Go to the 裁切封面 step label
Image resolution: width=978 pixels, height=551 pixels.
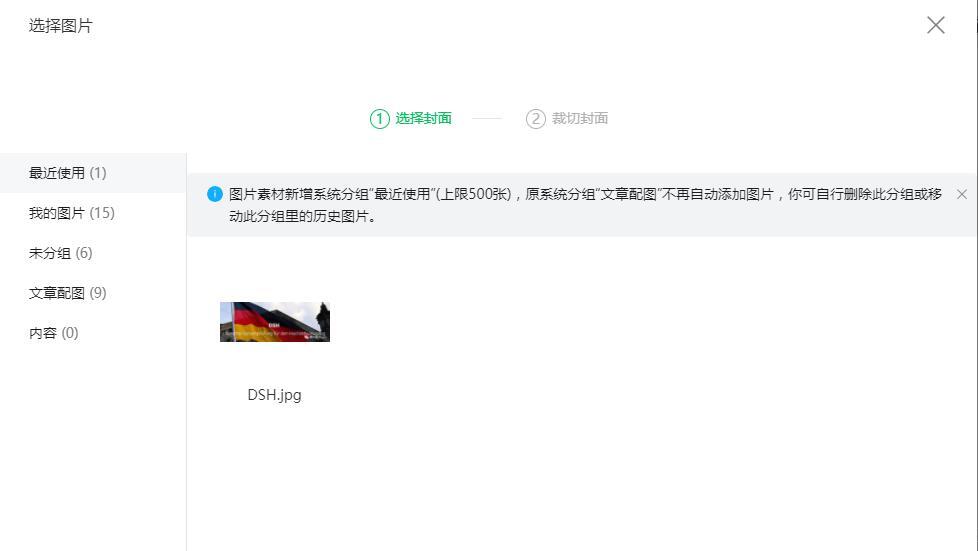coord(580,118)
